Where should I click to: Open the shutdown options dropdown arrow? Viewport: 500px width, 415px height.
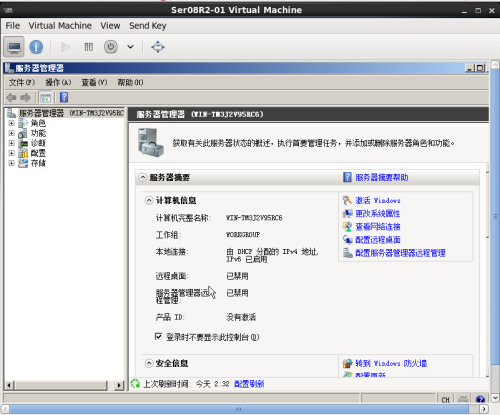point(130,47)
